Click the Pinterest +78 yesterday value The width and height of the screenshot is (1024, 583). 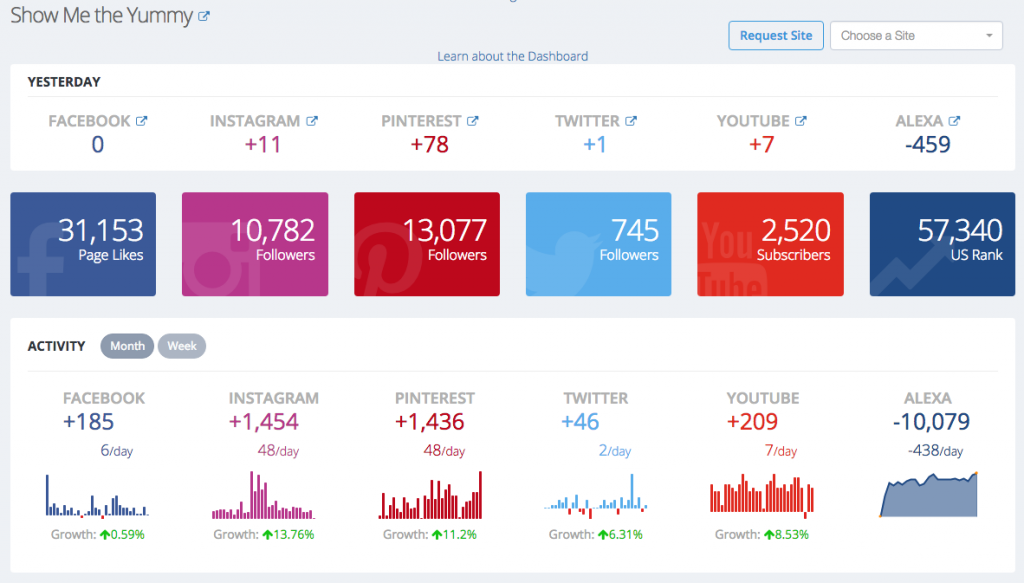[430, 144]
